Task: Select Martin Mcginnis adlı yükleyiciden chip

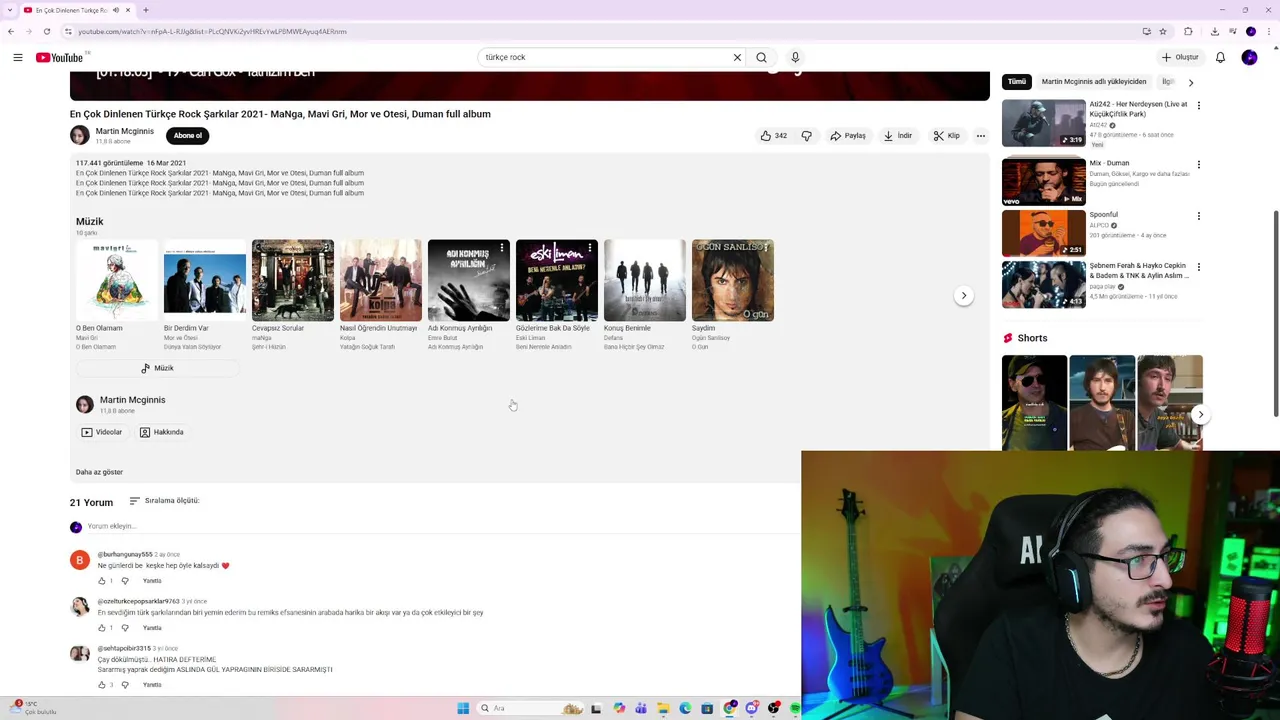Action: click(x=1094, y=82)
